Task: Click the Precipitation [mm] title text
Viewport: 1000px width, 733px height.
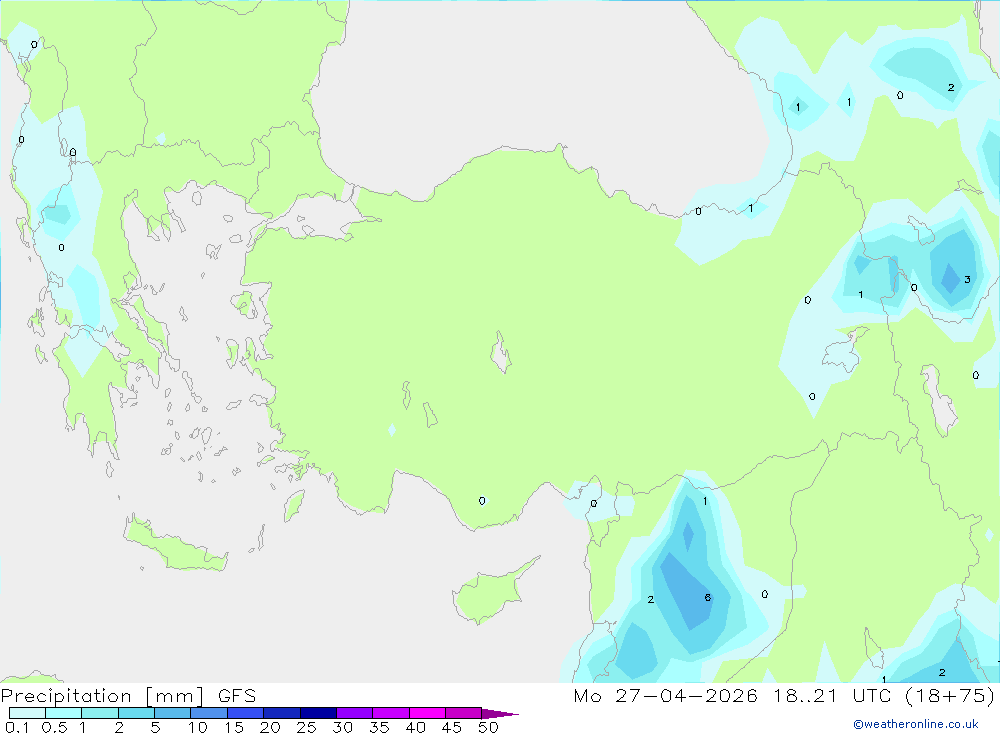Action: tap(103, 695)
